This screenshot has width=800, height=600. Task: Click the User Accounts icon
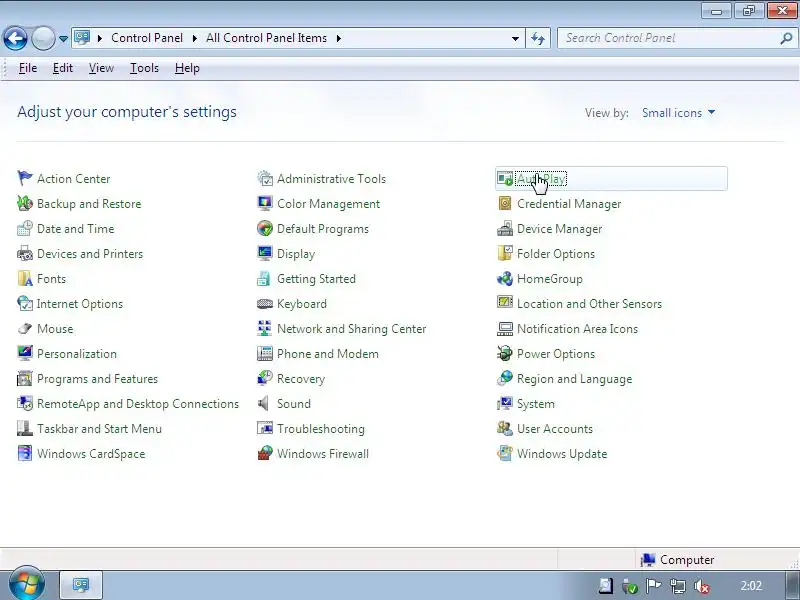click(x=505, y=428)
